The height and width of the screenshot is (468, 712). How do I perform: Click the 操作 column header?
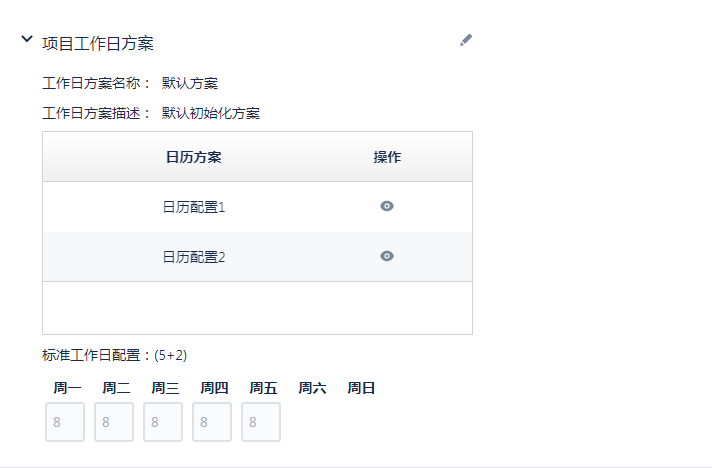point(387,157)
